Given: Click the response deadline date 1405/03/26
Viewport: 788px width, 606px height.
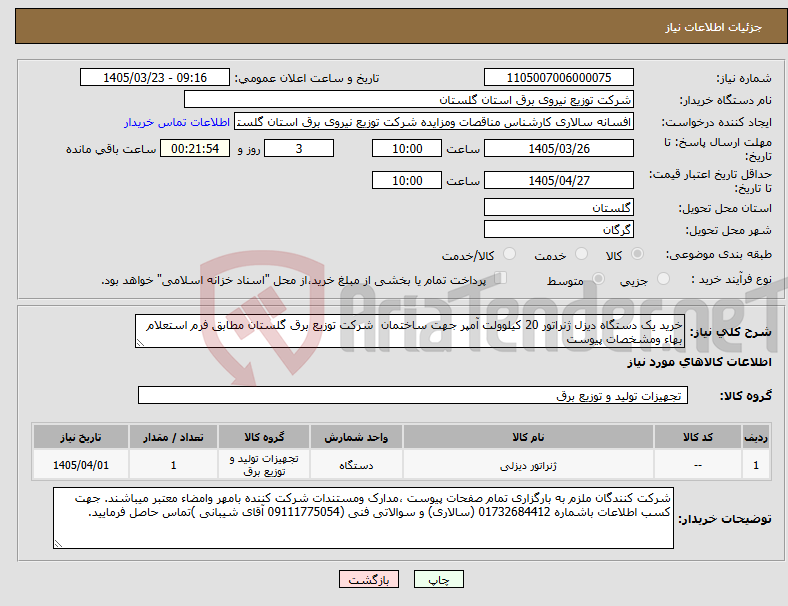Looking at the screenshot, I should pos(558,148).
